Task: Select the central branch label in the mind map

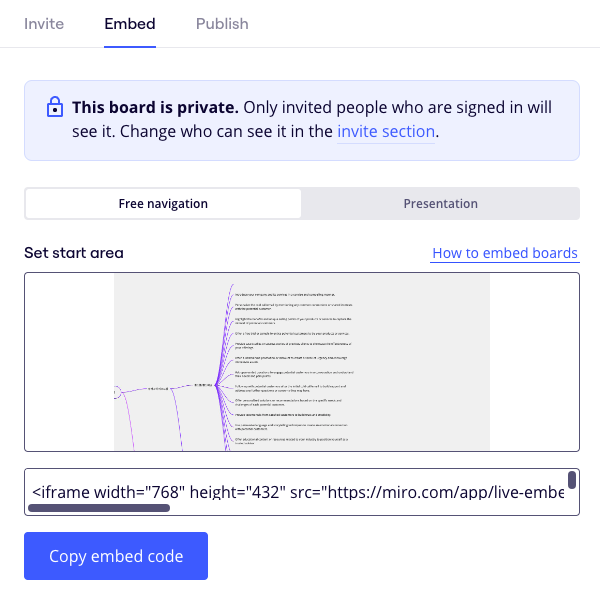Action: (x=203, y=385)
